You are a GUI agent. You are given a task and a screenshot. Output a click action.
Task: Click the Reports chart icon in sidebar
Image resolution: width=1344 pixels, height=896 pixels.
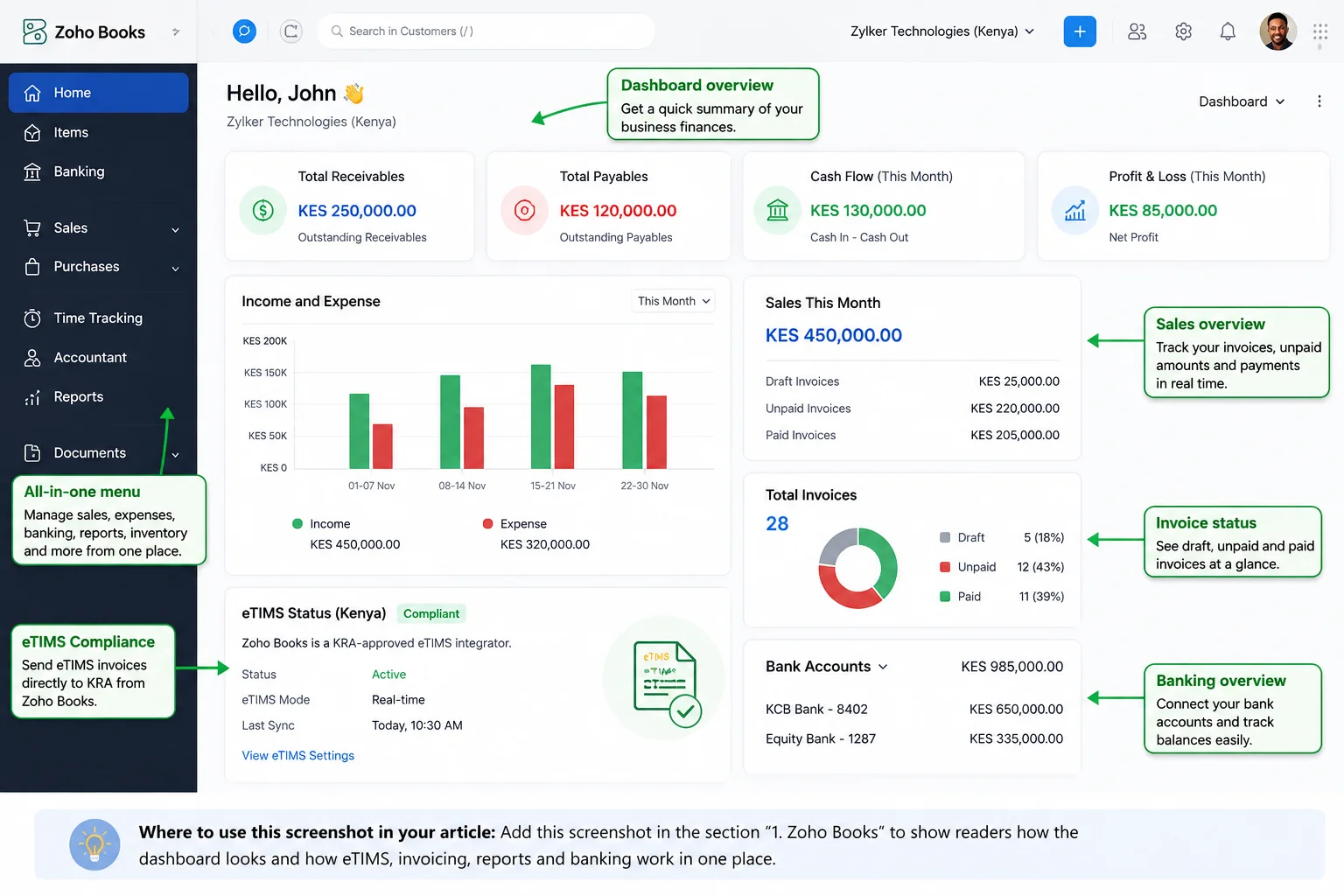(32, 397)
